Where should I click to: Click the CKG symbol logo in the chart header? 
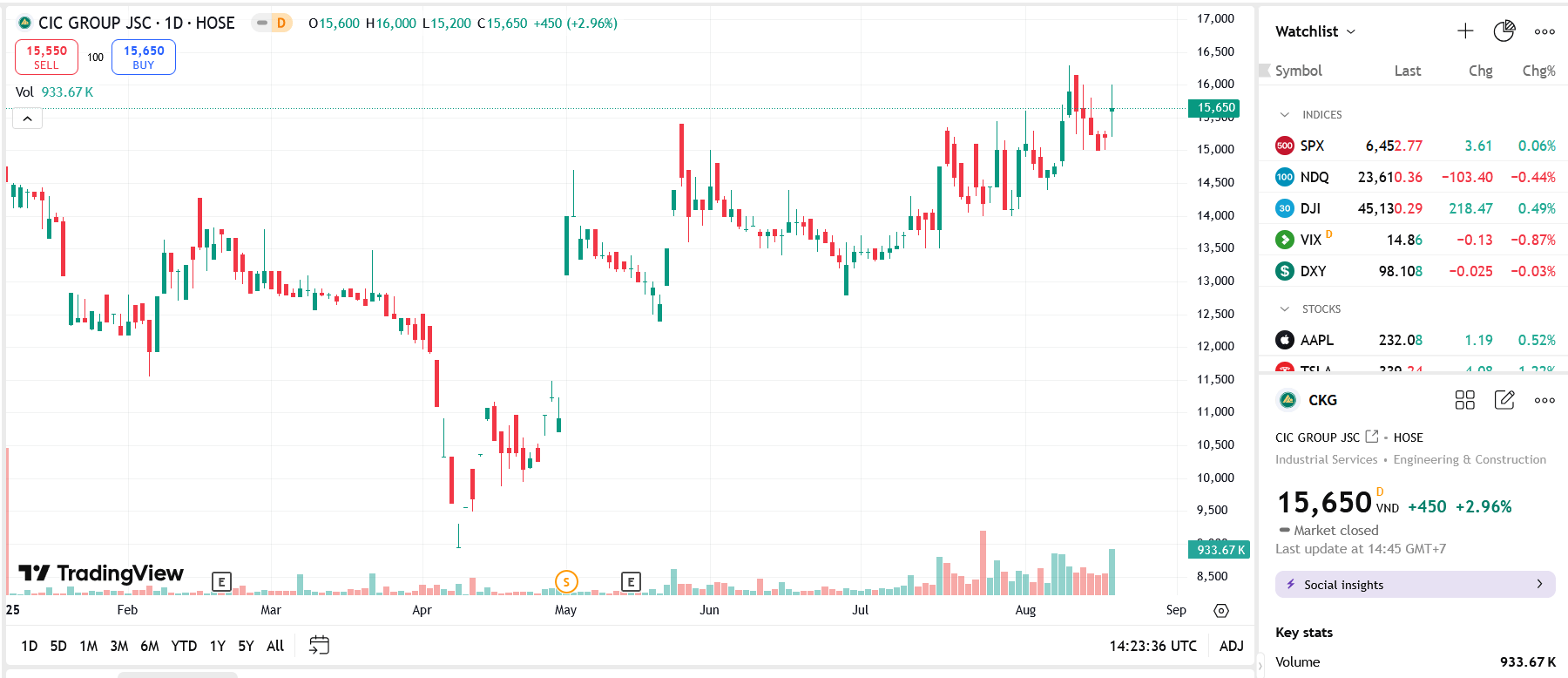point(24,24)
